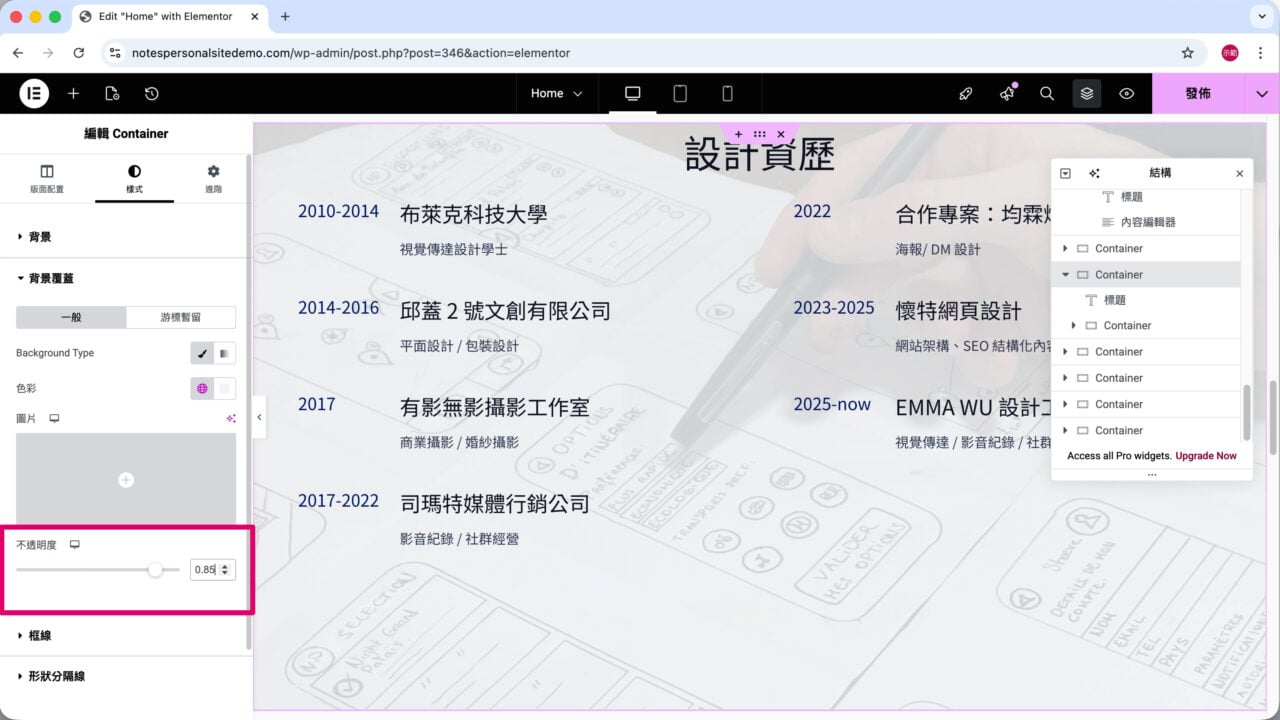Select the 一般 normal state tab
The image size is (1280, 720).
(x=71, y=317)
